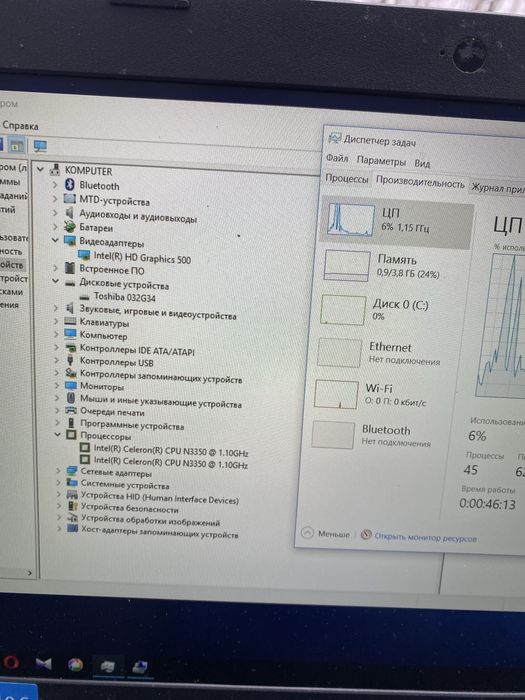Click the Встроенное ПО firmware icon
The width and height of the screenshot is (525, 700).
70,268
